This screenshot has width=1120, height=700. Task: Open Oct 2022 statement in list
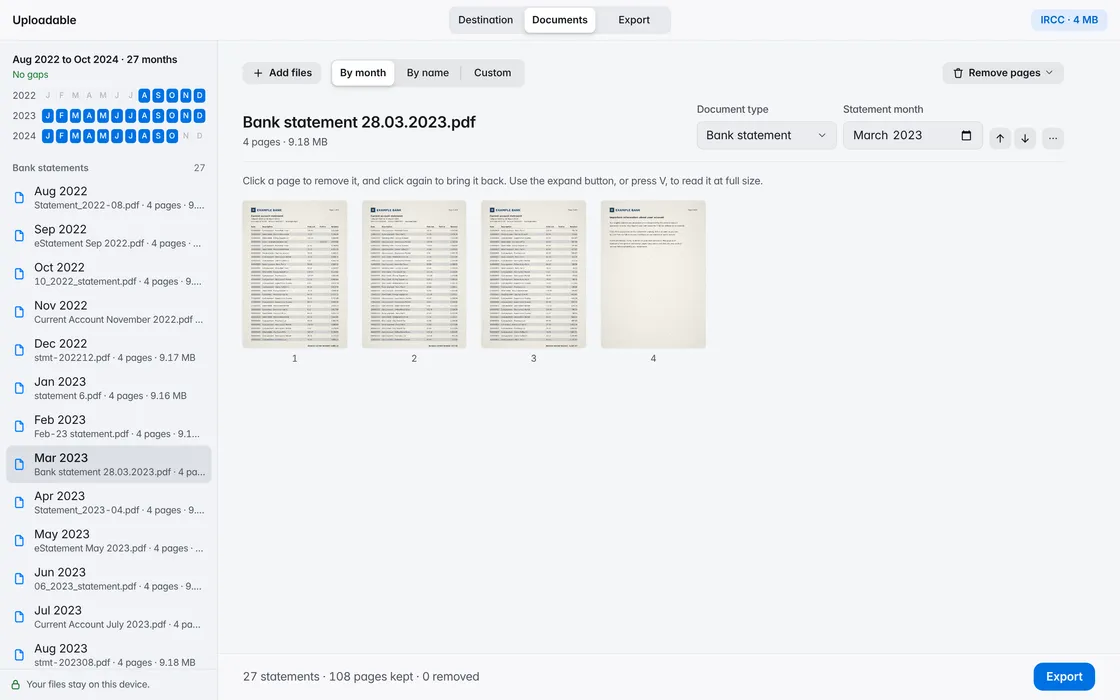[x=109, y=274]
